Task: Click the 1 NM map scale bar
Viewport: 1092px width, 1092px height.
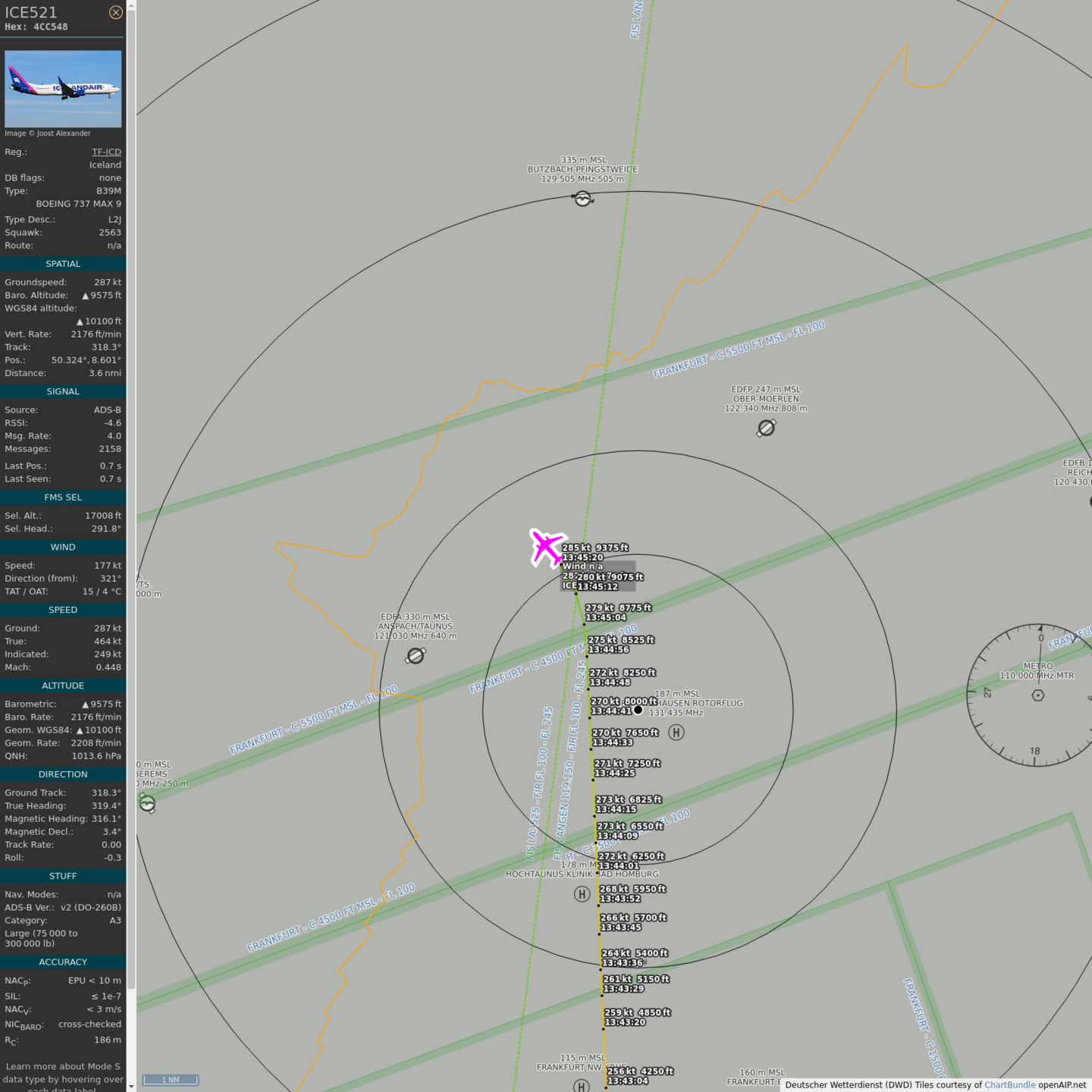Action: tap(171, 1080)
